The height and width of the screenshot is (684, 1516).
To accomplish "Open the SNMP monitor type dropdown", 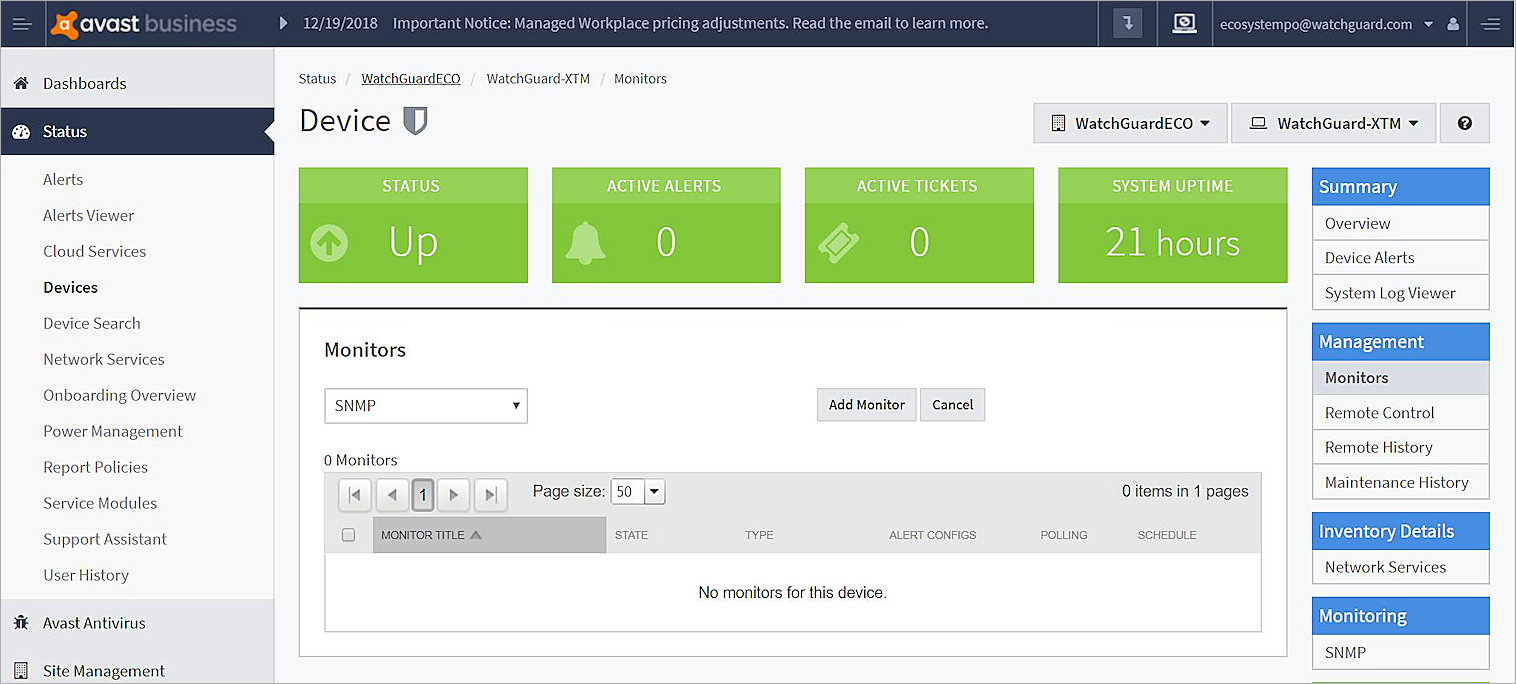I will tap(425, 405).
